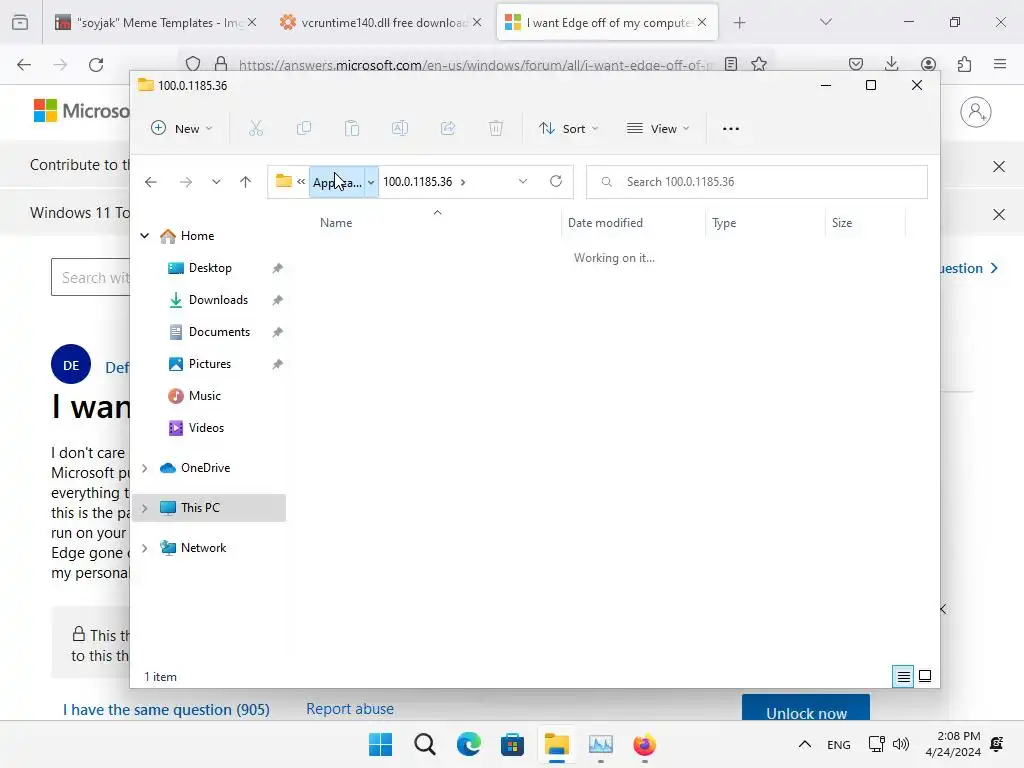This screenshot has height=768, width=1024.
Task: Show hidden system tray icons
Action: tap(805, 744)
